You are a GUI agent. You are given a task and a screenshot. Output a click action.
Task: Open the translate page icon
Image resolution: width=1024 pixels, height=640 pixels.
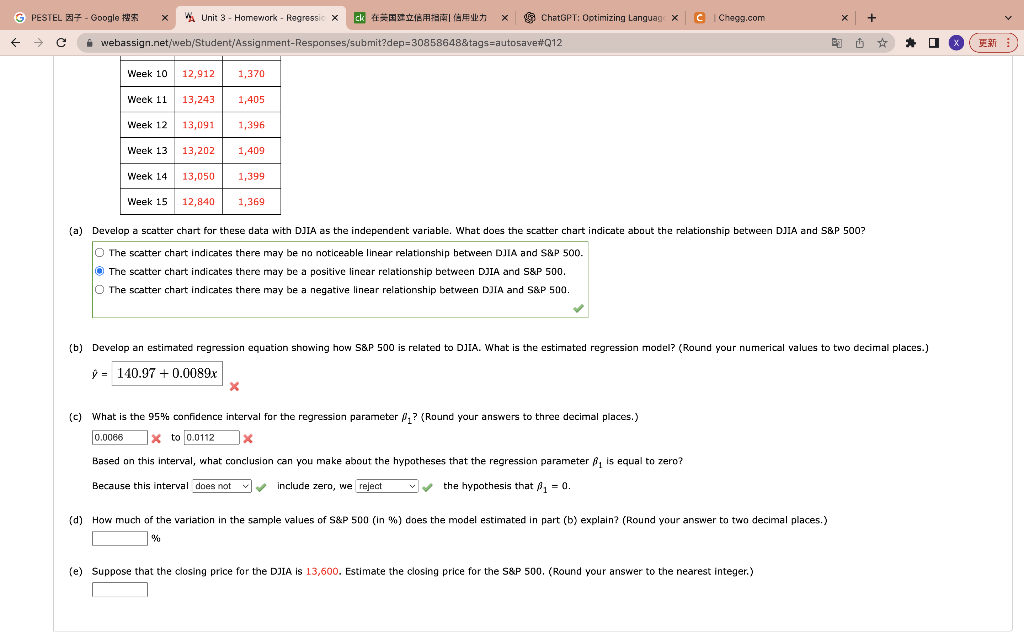837,43
